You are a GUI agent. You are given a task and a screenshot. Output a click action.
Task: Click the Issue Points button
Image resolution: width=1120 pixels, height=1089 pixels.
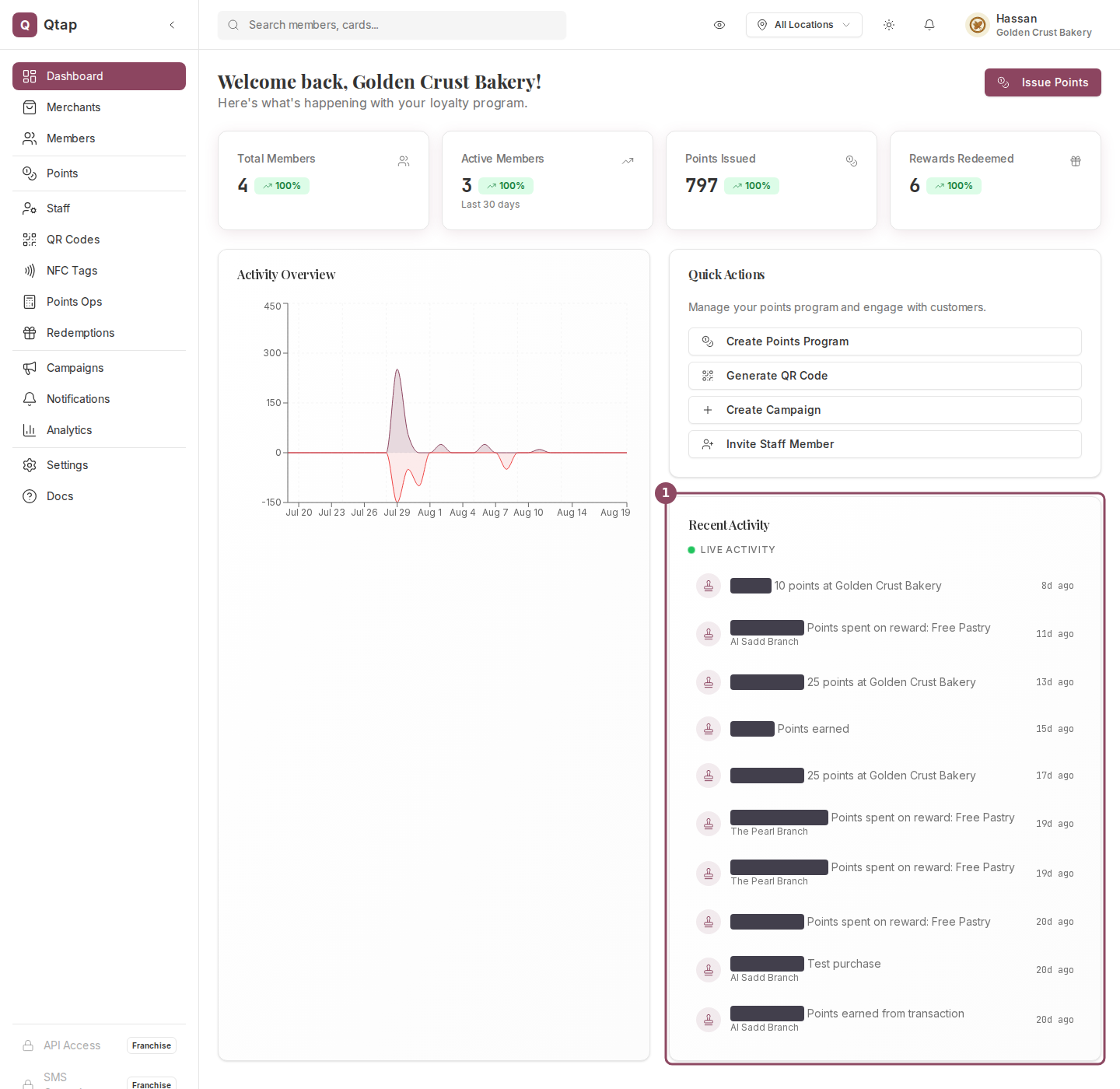click(x=1043, y=82)
